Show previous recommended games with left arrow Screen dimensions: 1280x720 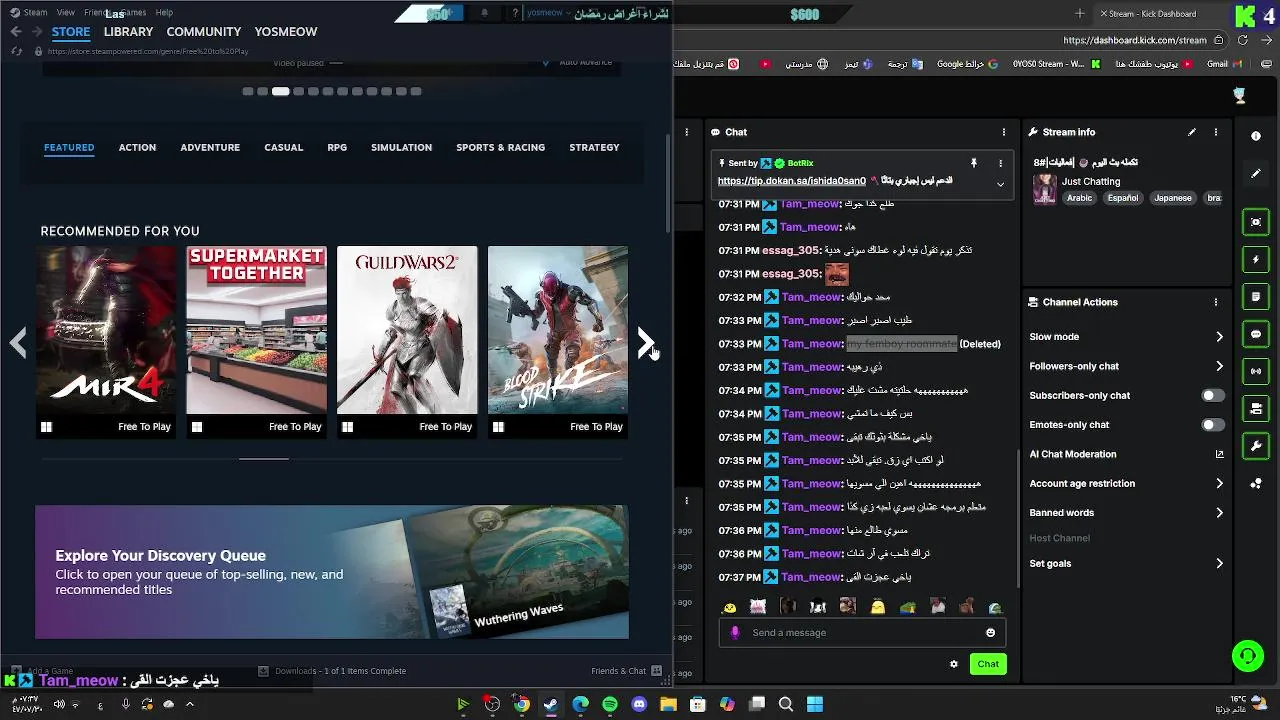pyautogui.click(x=18, y=343)
